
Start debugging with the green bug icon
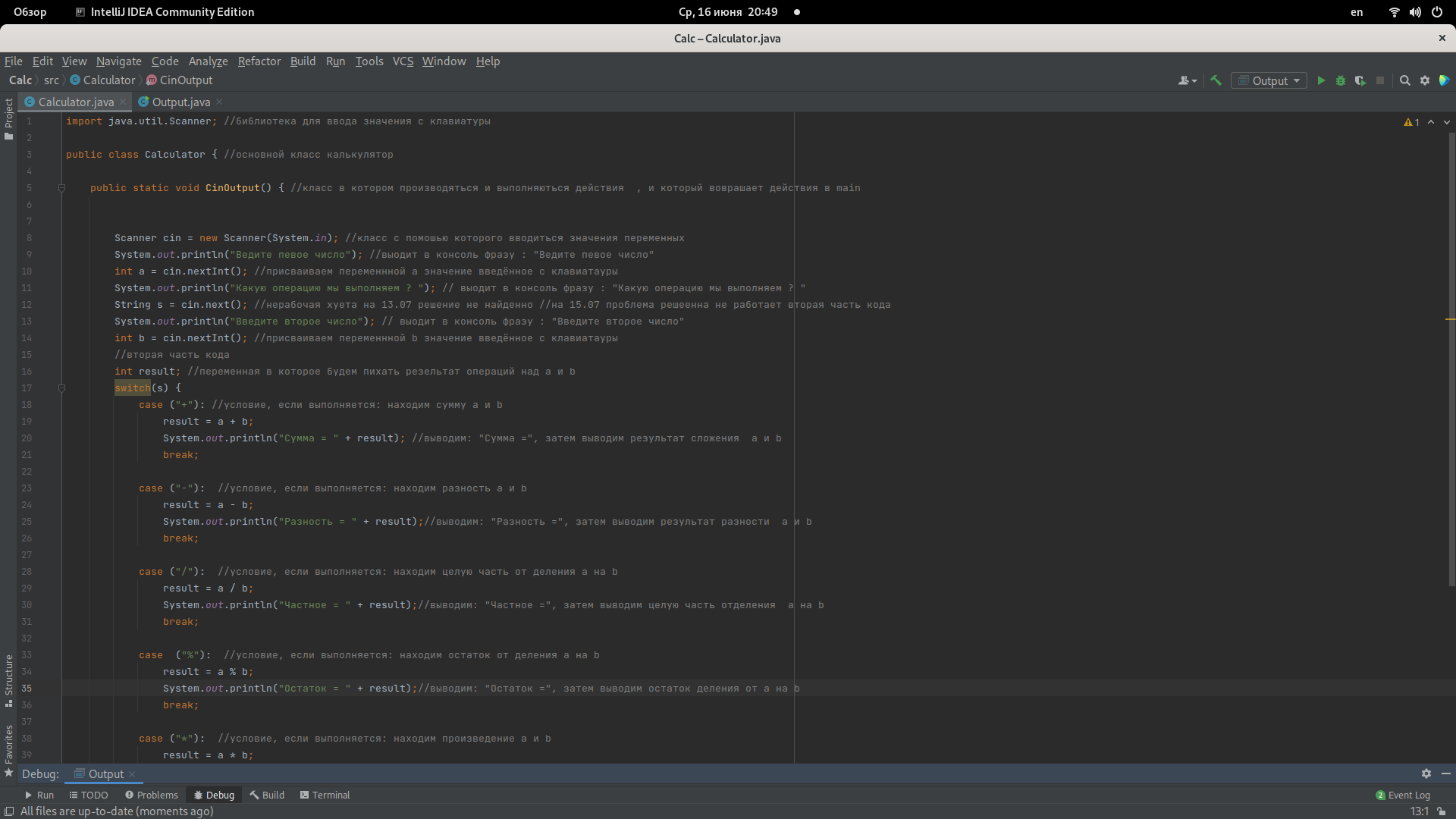click(x=1341, y=80)
